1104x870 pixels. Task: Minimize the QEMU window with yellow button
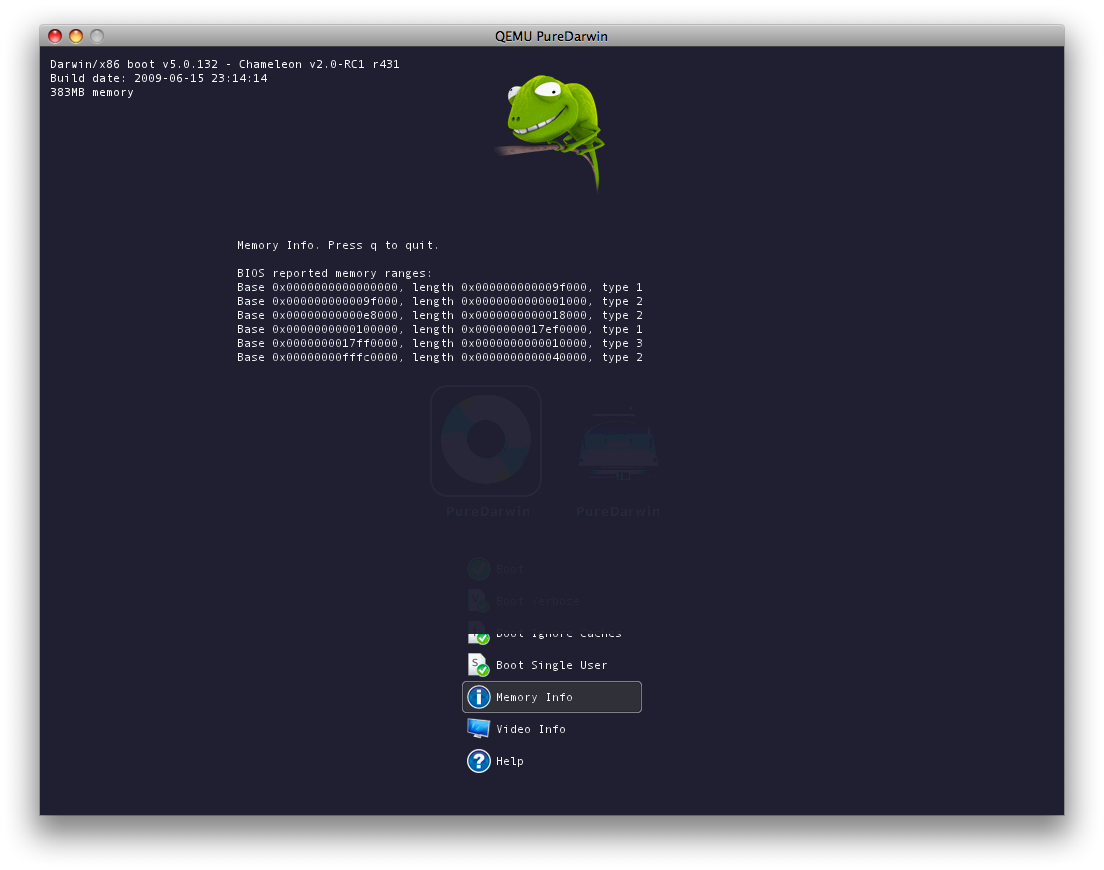tap(76, 36)
